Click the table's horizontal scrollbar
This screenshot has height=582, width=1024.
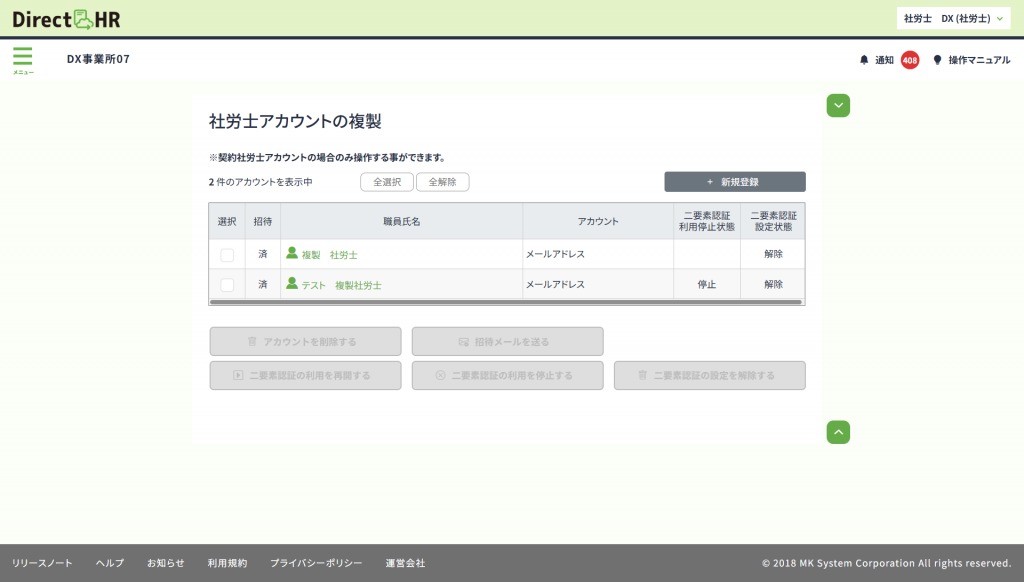[505, 301]
